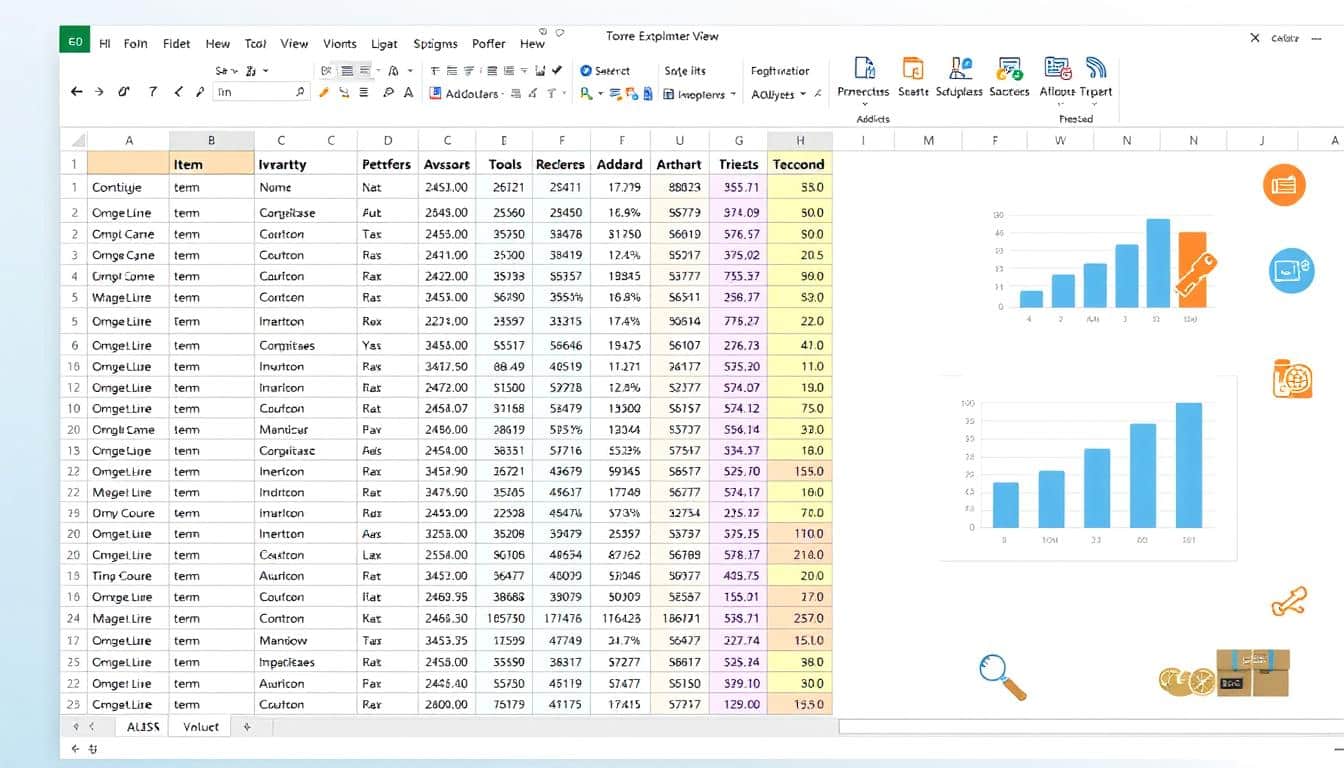Go forward with the right arrow icon
The width and height of the screenshot is (1344, 768).
coord(99,92)
